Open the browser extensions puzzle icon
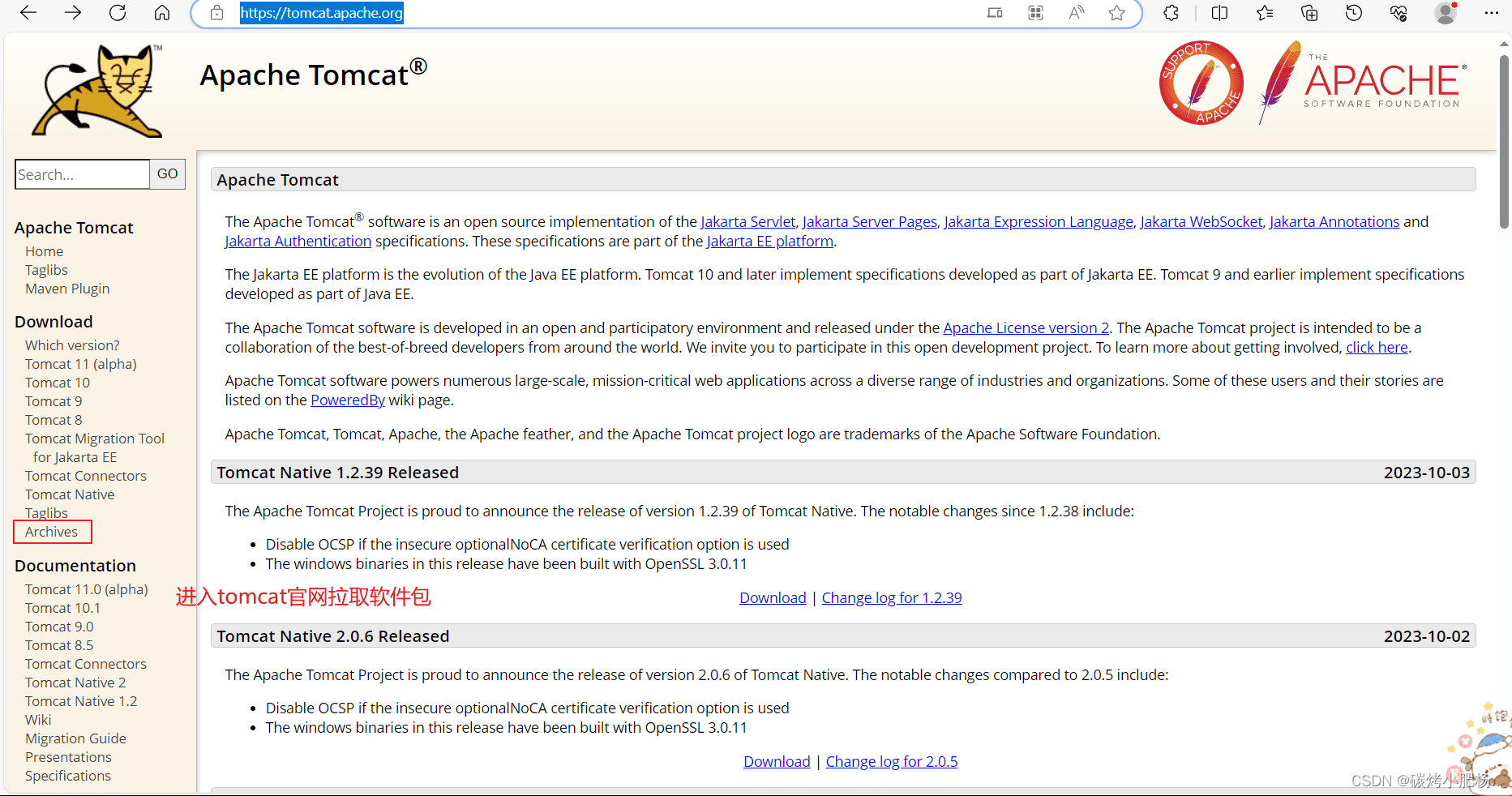1512x796 pixels. 1171,13
